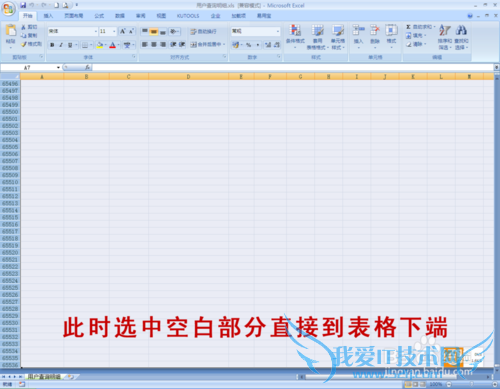Image resolution: width=500 pixels, height=389 pixels.
Task: Click the Insert cells icon
Action: click(x=358, y=30)
